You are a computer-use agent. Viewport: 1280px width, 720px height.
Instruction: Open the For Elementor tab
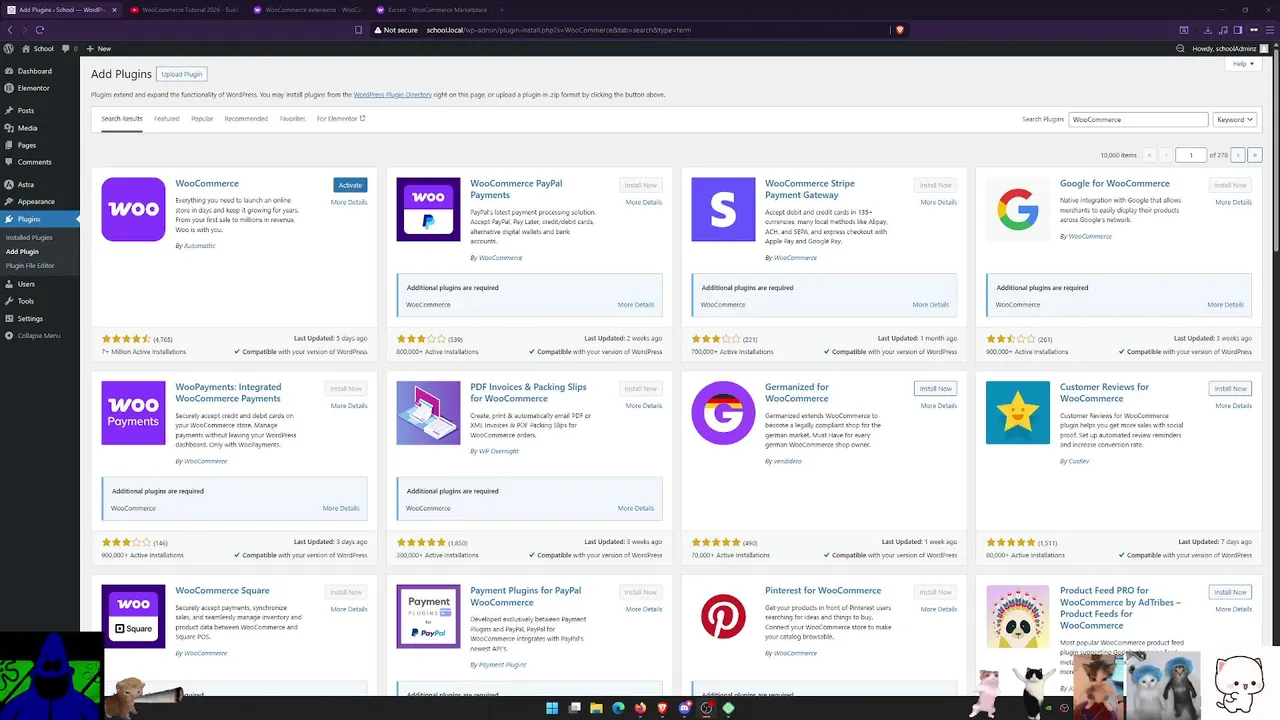click(x=341, y=119)
